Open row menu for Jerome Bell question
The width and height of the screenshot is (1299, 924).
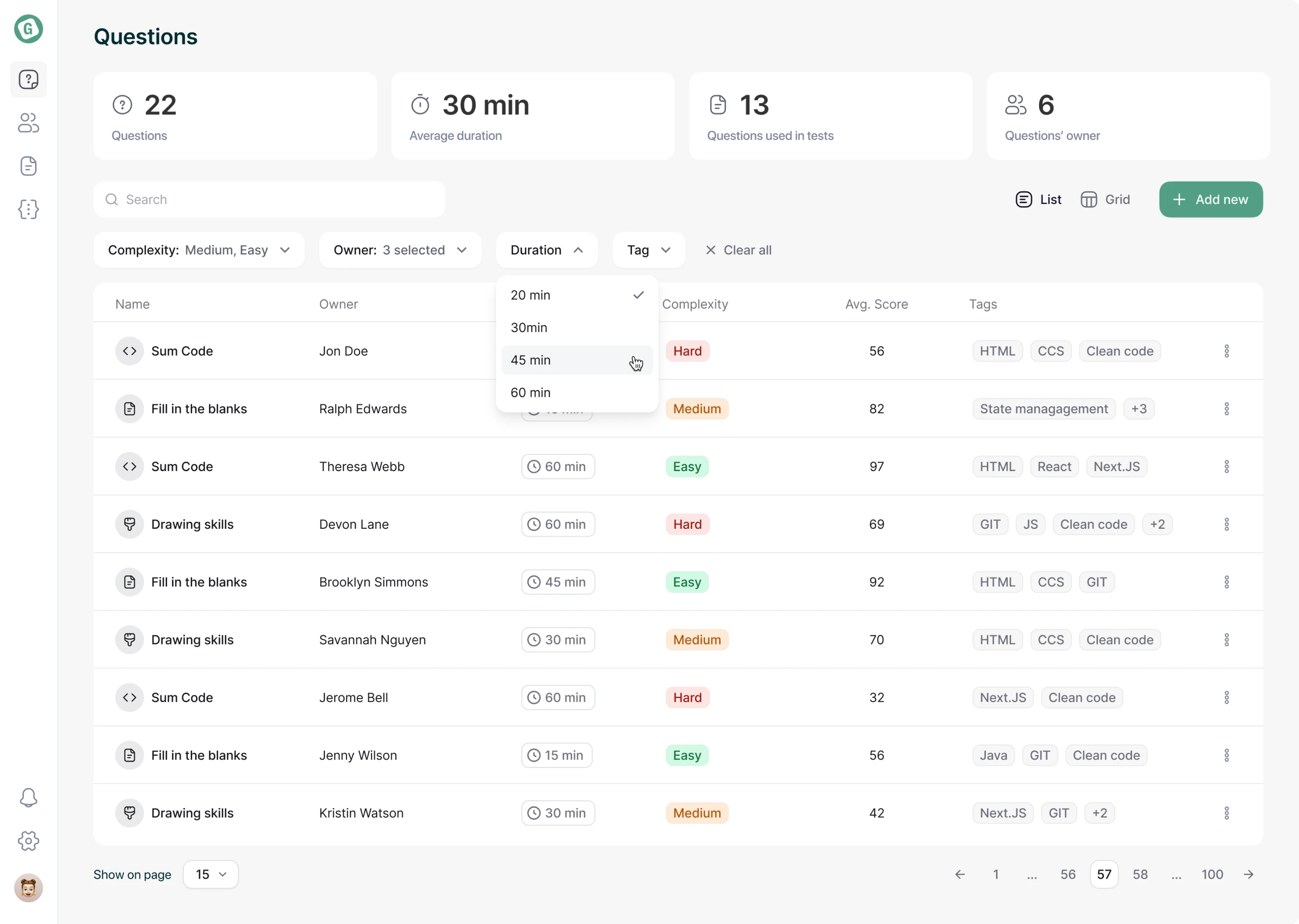pyautogui.click(x=1226, y=698)
